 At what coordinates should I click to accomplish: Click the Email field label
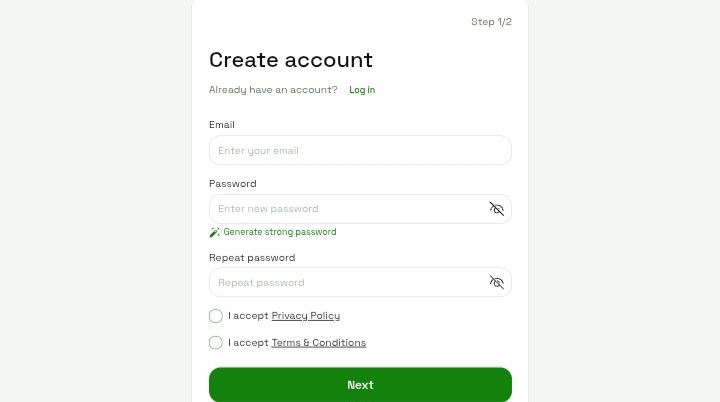click(x=222, y=125)
